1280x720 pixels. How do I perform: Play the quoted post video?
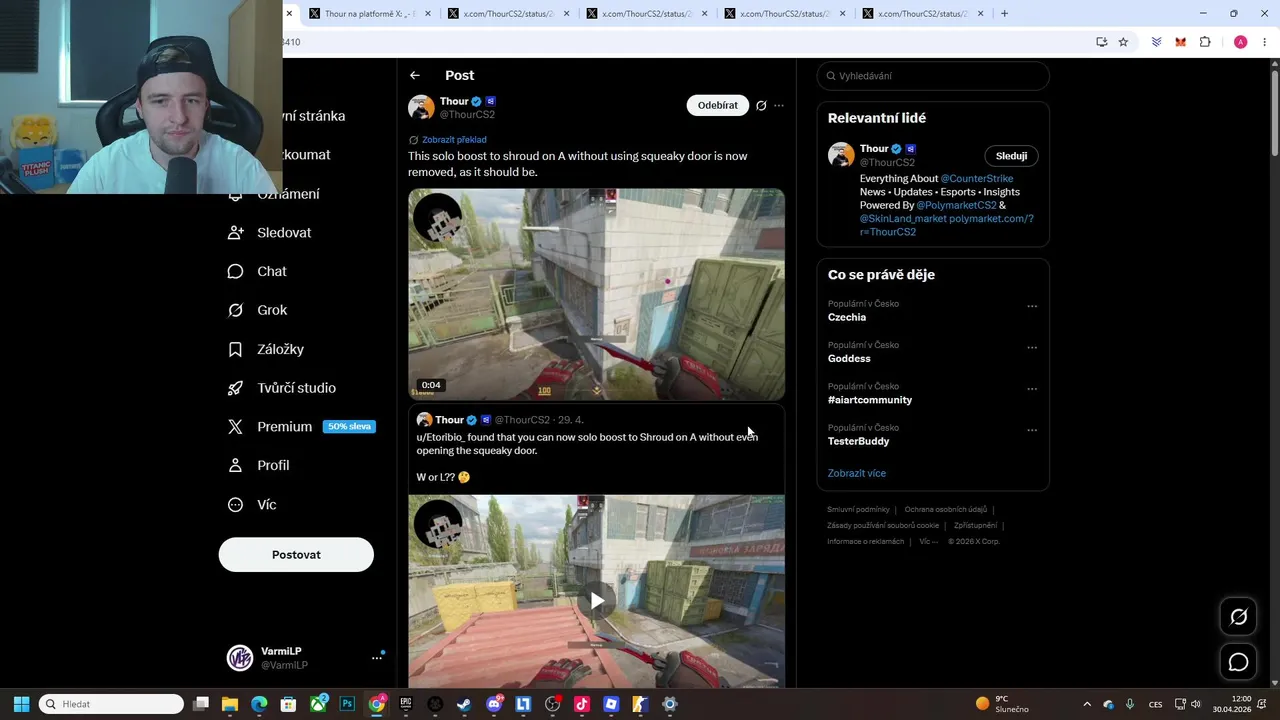(596, 600)
